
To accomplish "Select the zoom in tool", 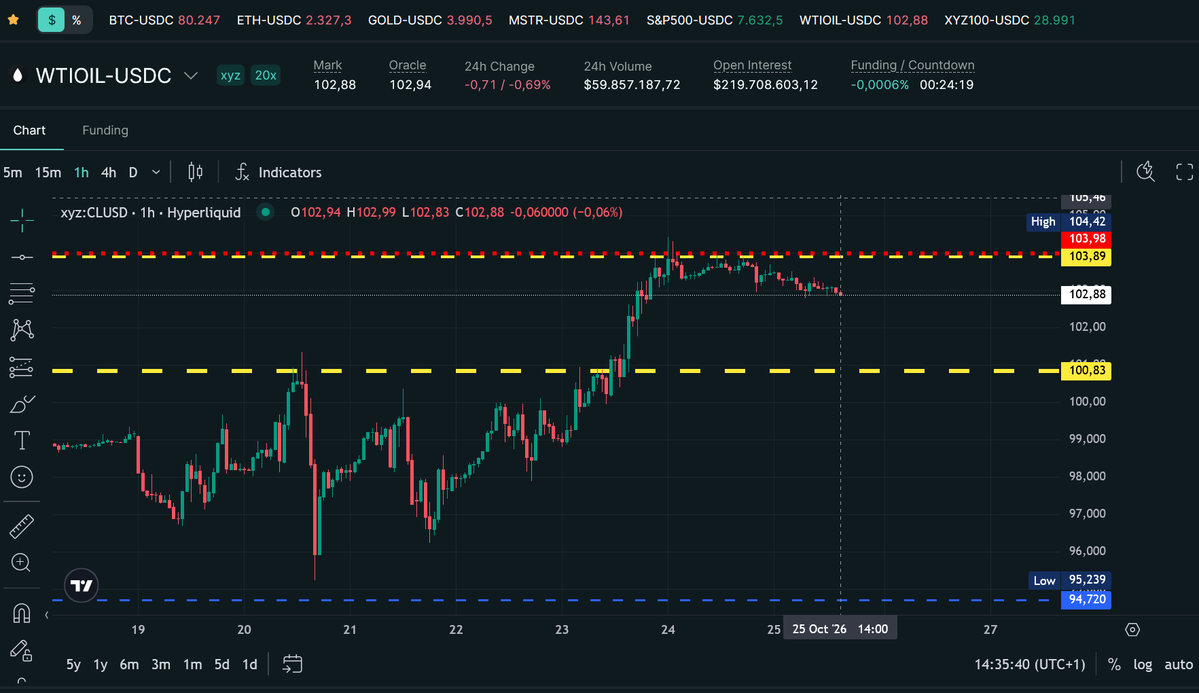I will pyautogui.click(x=21, y=563).
